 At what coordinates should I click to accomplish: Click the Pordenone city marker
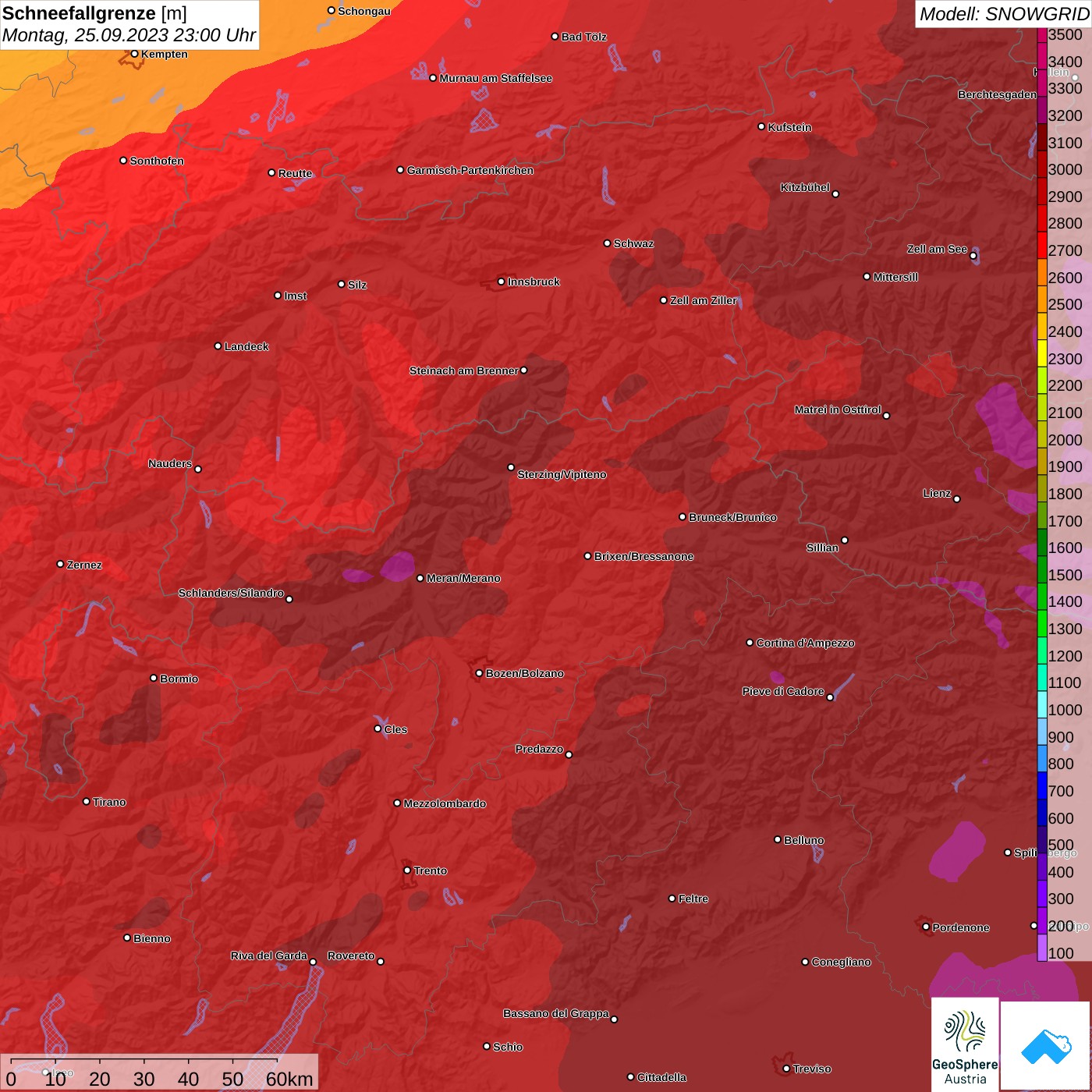(x=926, y=927)
